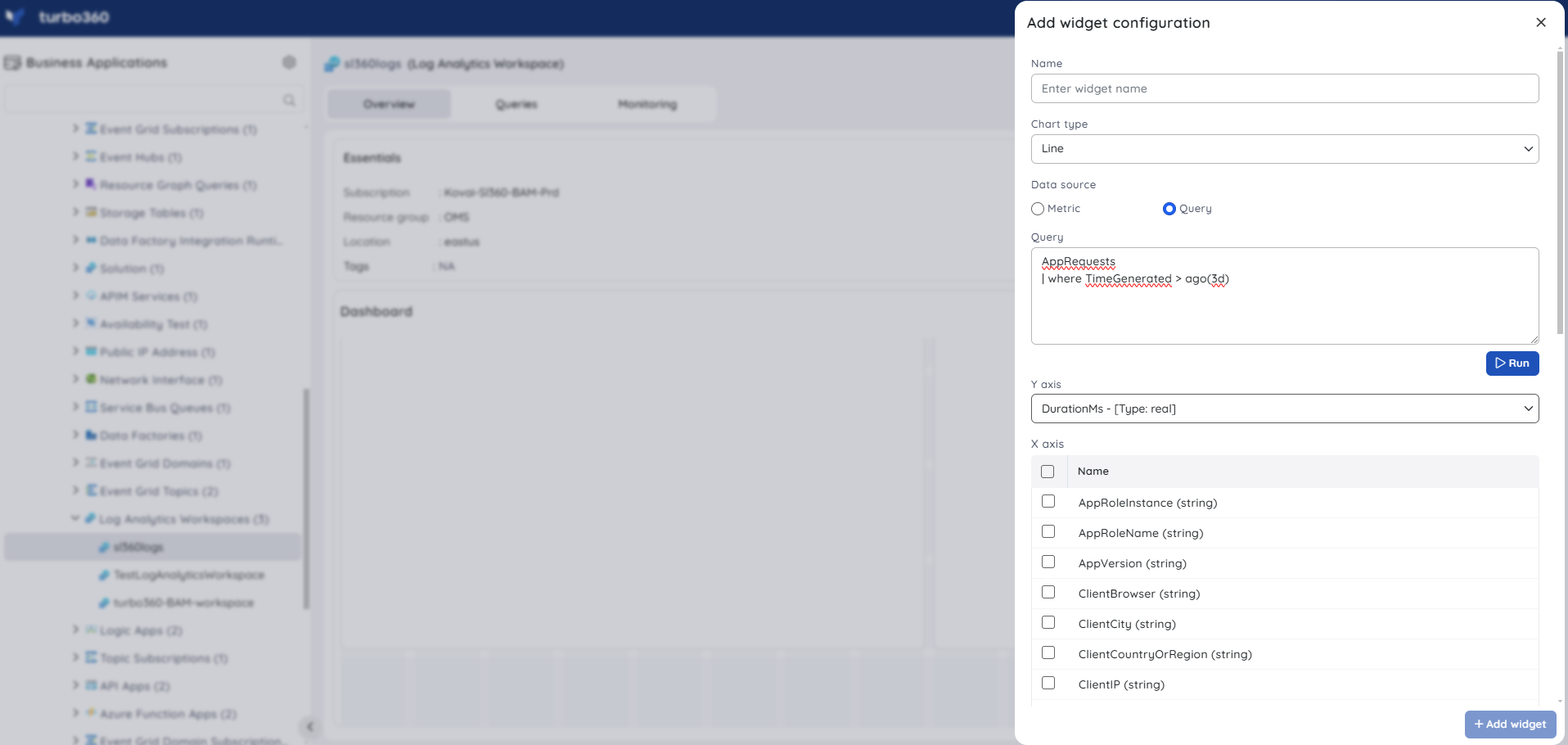
Task: Run the query with the Run button
Action: (1512, 363)
